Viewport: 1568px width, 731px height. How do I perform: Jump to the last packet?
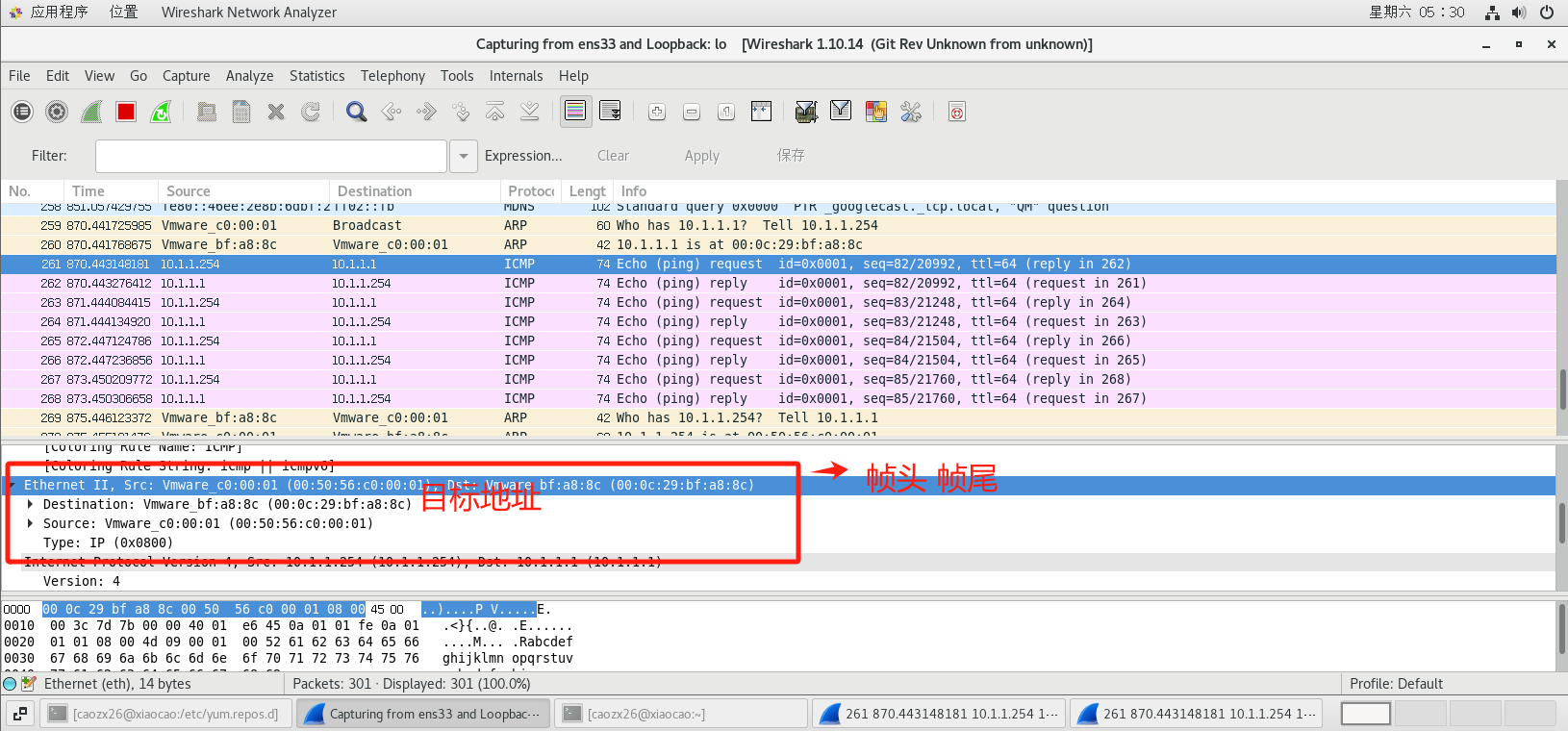(530, 112)
